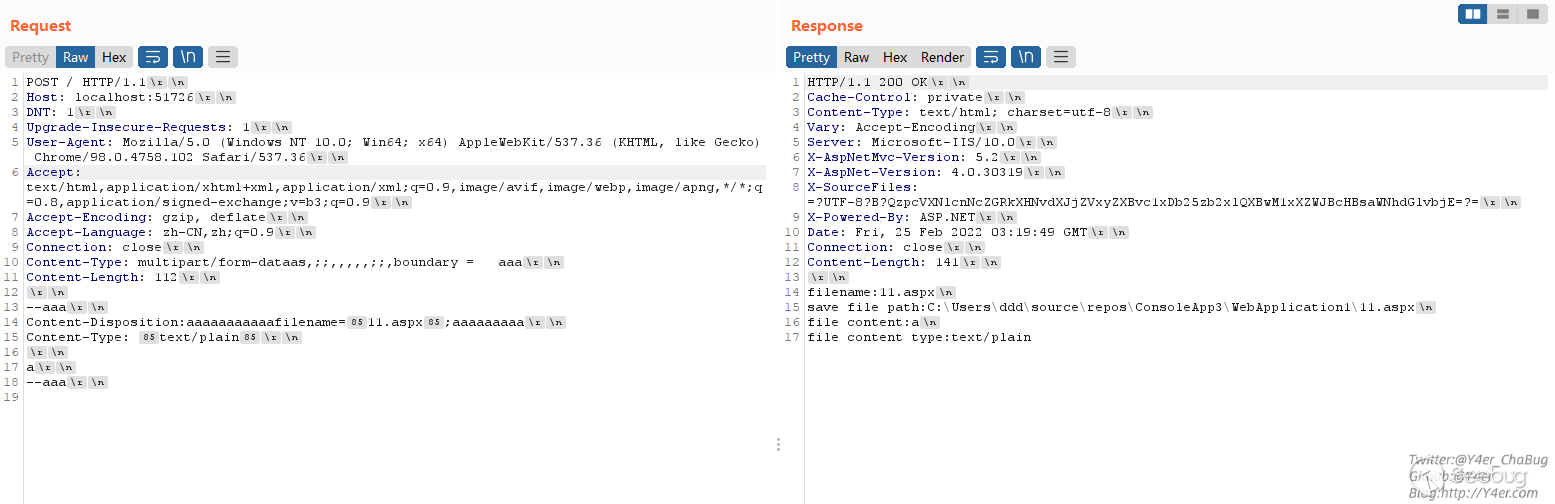The height and width of the screenshot is (504, 1555).
Task: Toggle word wrap icon in Response panel
Action: point(990,57)
